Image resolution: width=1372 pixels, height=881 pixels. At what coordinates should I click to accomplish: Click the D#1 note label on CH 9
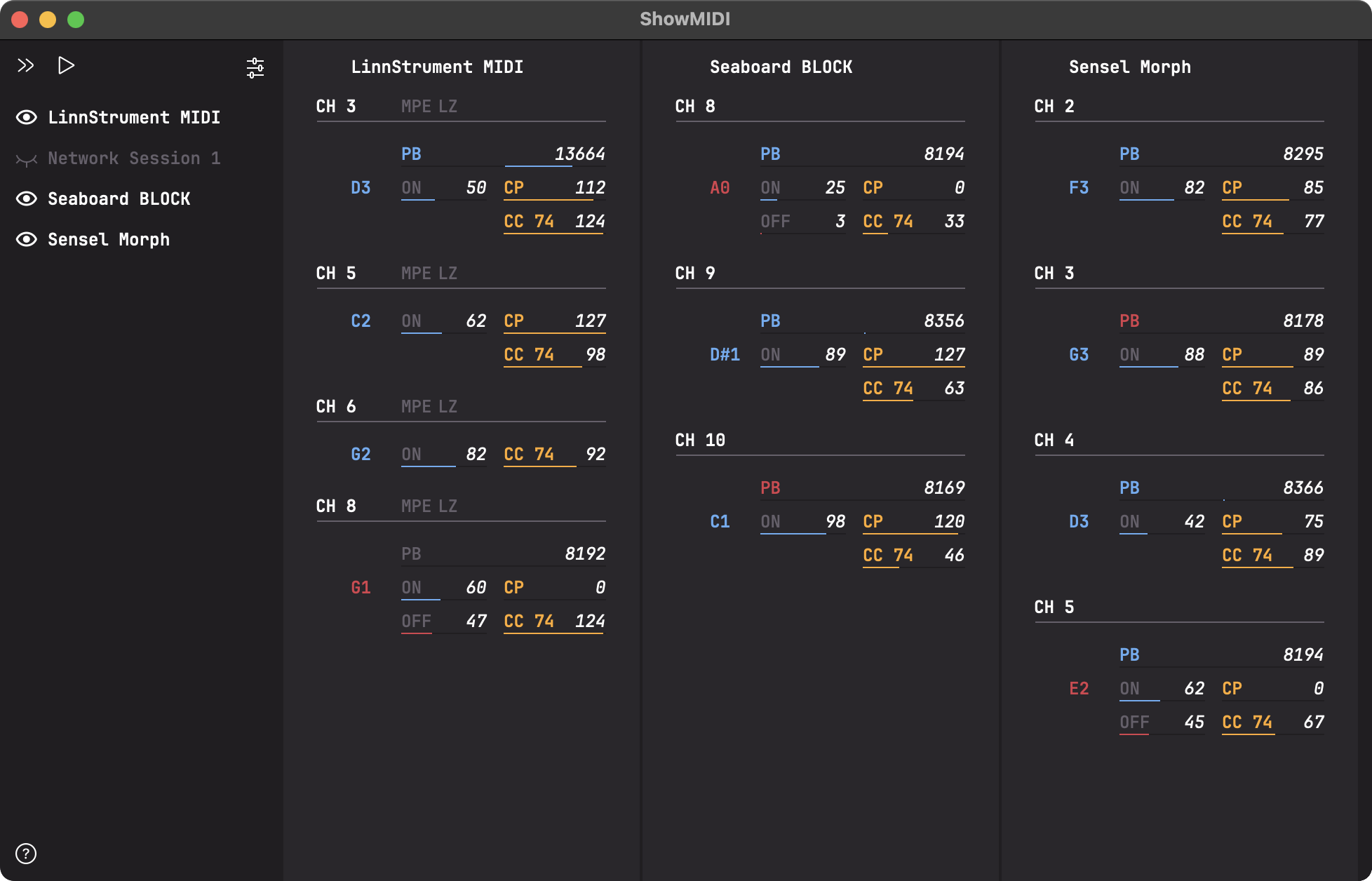[x=725, y=354]
